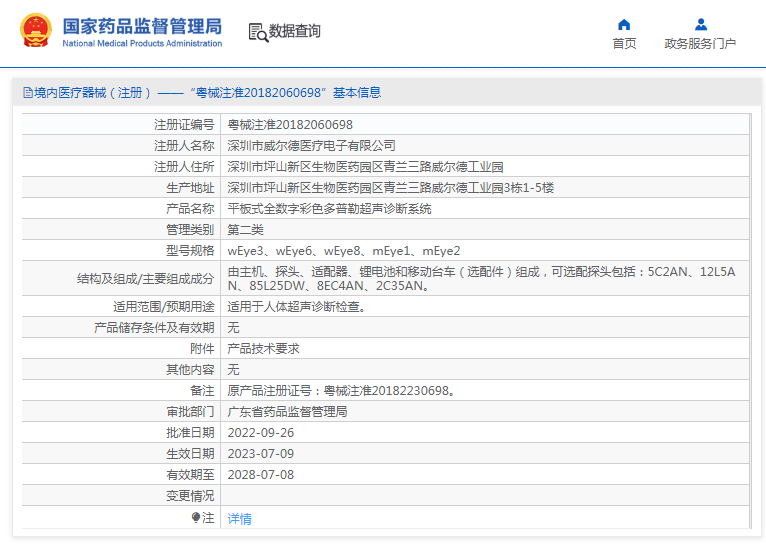
Task: Click the approval date 2022-09-26
Action: pos(261,433)
